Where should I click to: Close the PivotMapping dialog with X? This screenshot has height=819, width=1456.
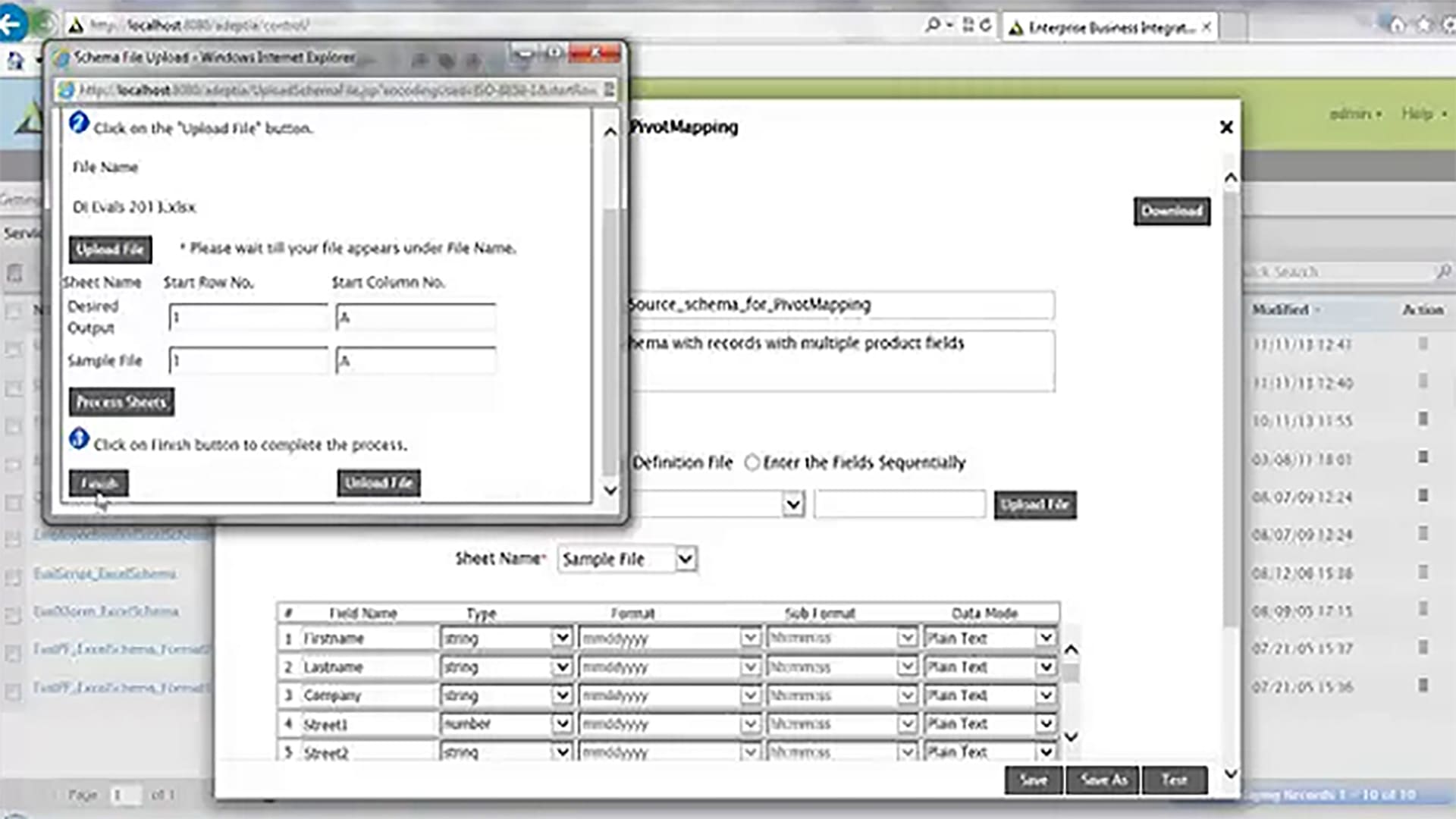1225,127
